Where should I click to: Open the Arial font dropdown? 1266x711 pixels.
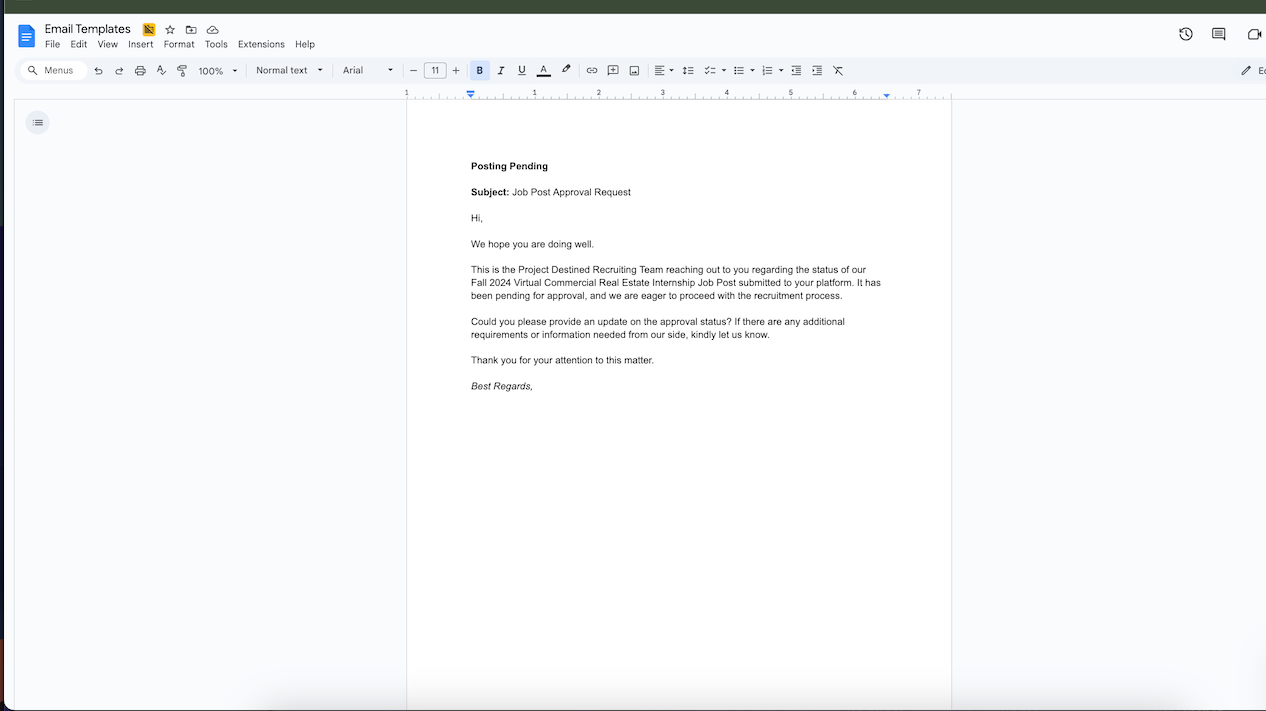368,71
